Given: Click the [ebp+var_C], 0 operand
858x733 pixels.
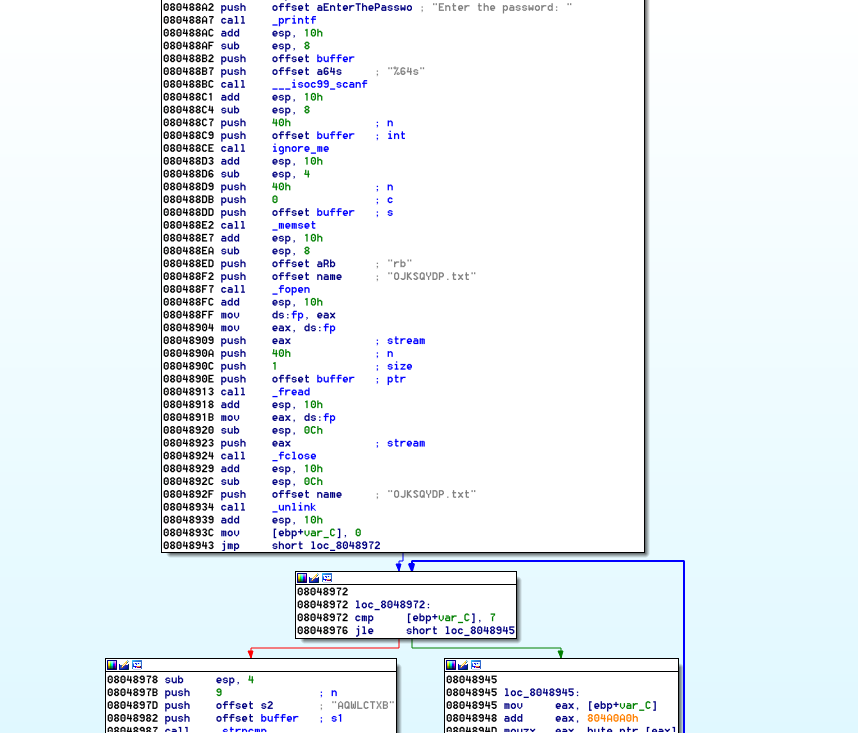Looking at the screenshot, I should pyautogui.click(x=316, y=533).
